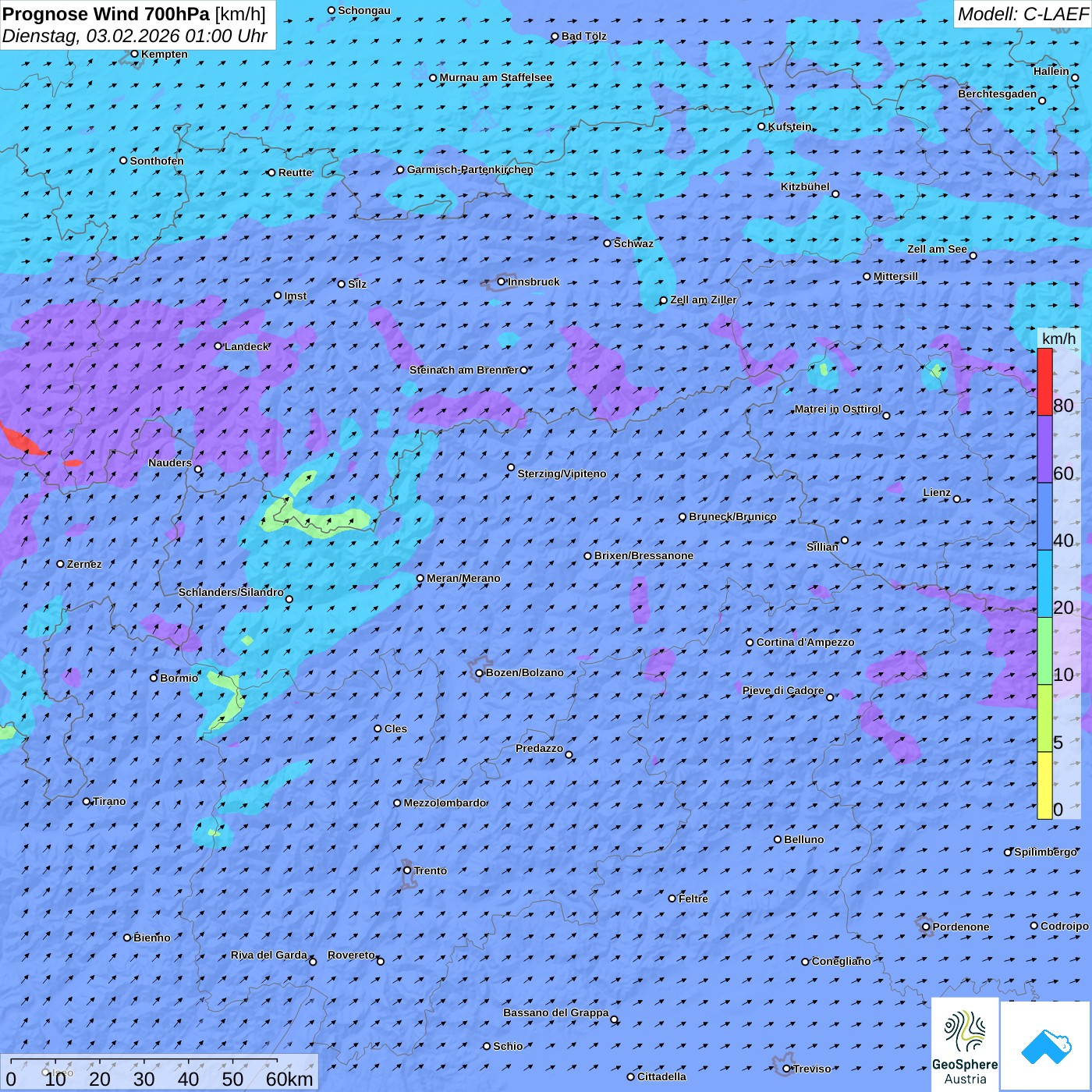1092x1092 pixels.
Task: Click the 'Conegliano' label
Action: (x=841, y=961)
